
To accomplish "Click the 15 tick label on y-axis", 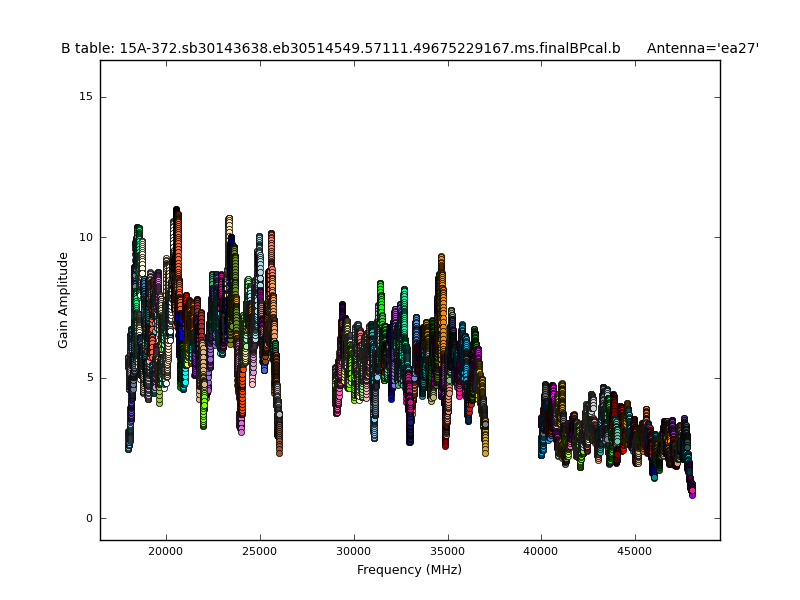I will 86,97.
